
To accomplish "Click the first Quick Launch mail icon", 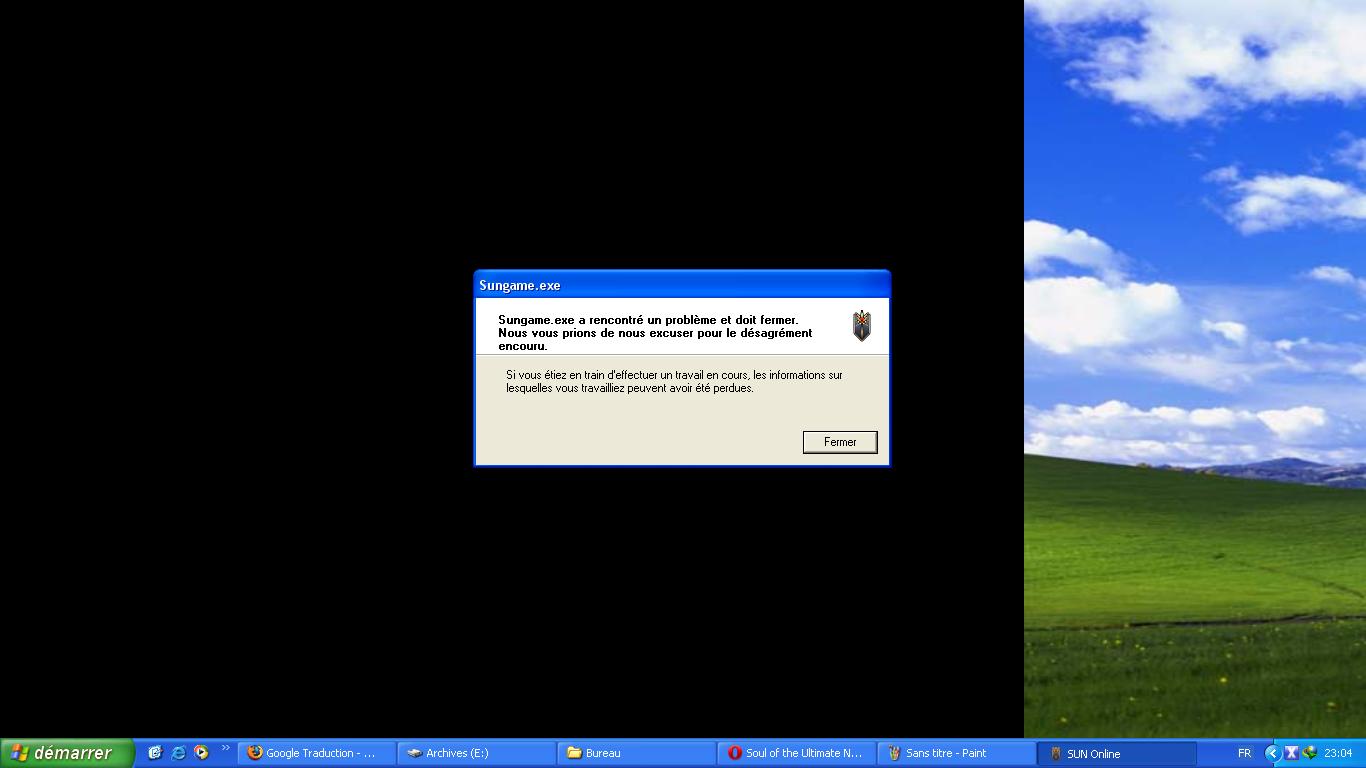I will [x=155, y=753].
